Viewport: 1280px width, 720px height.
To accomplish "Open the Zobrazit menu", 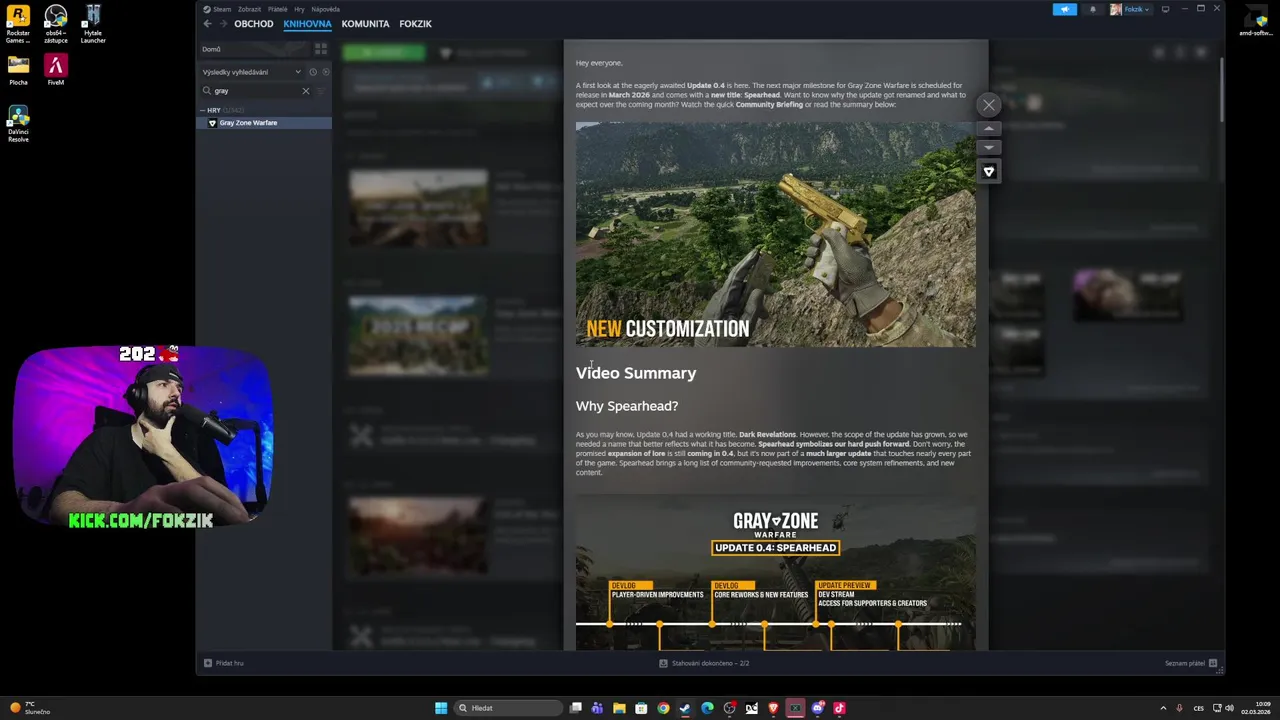I will point(249,9).
